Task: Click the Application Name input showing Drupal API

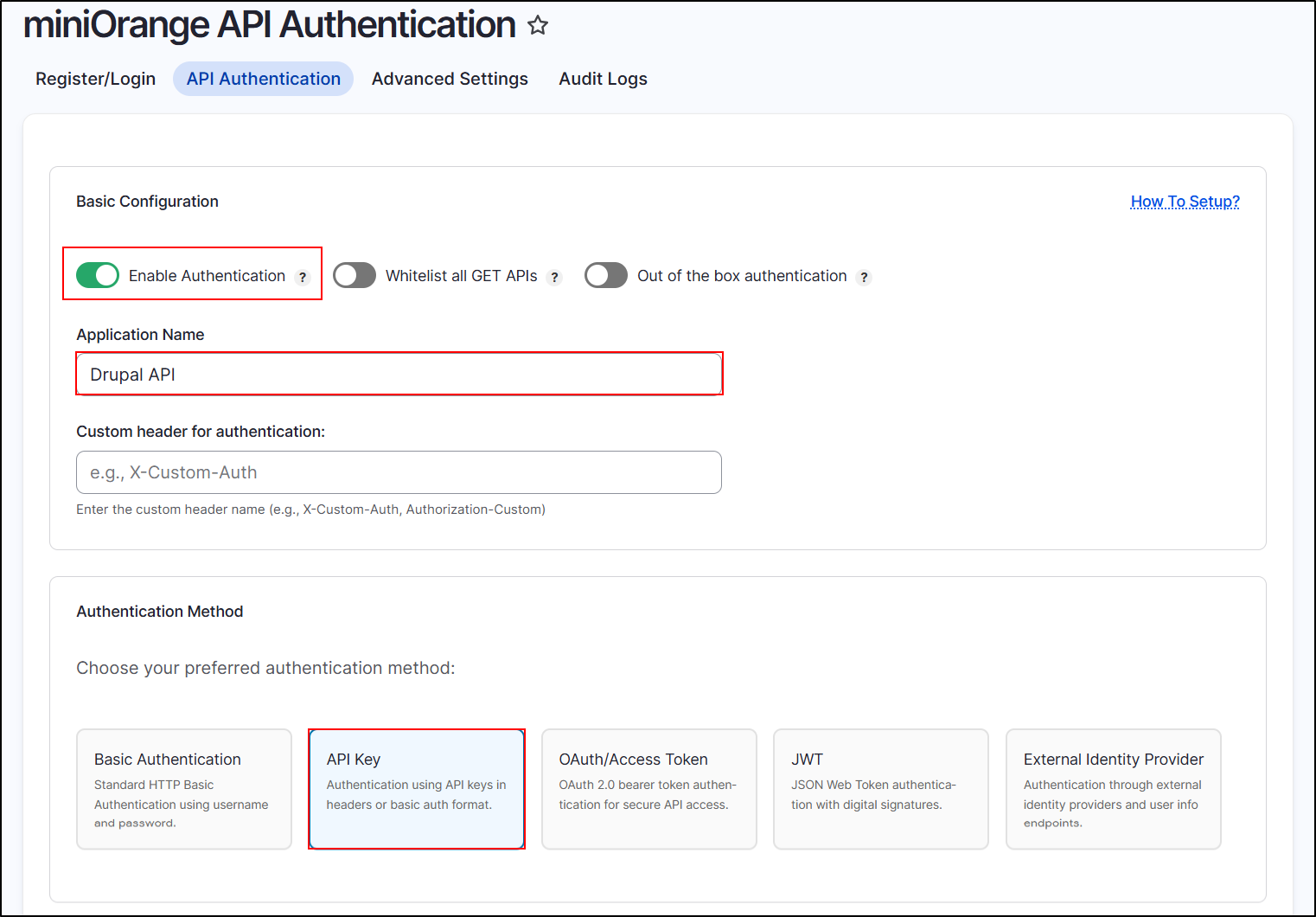Action: click(x=399, y=374)
